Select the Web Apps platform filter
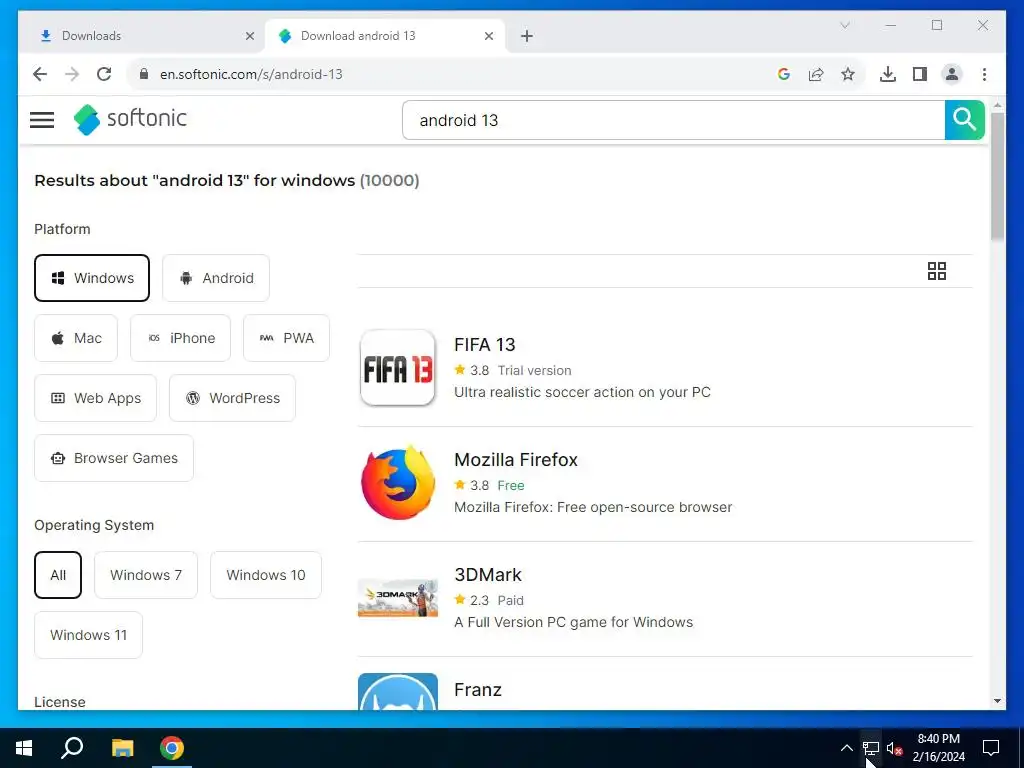 (95, 398)
